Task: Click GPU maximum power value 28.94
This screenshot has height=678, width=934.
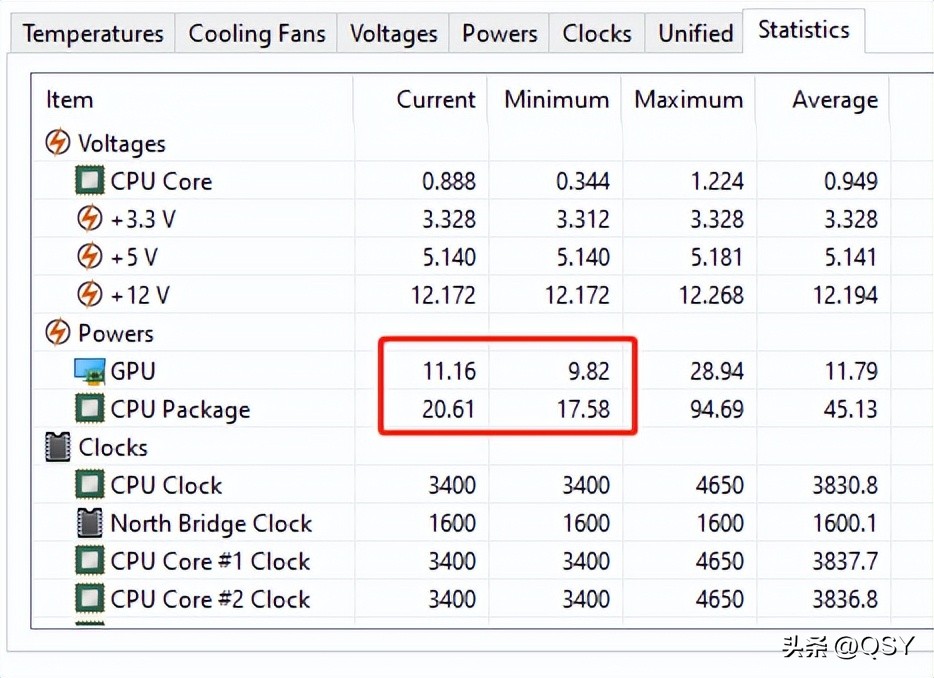Action: pos(717,371)
